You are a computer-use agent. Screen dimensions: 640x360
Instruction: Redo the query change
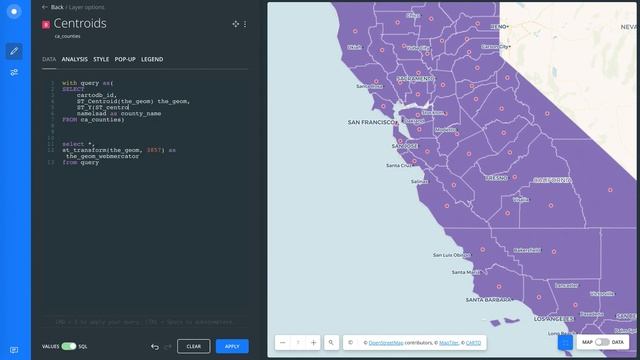point(168,347)
